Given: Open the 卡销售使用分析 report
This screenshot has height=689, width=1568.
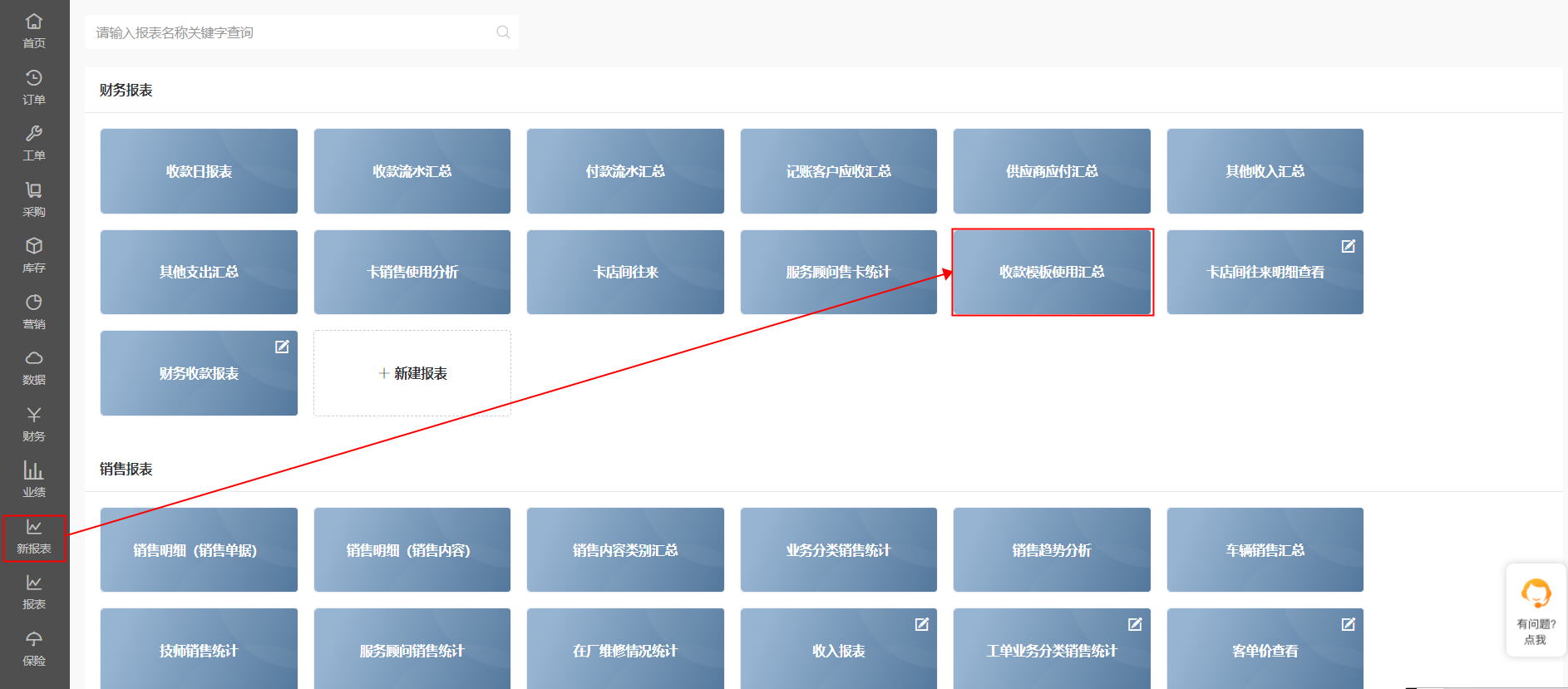Looking at the screenshot, I should 412,272.
